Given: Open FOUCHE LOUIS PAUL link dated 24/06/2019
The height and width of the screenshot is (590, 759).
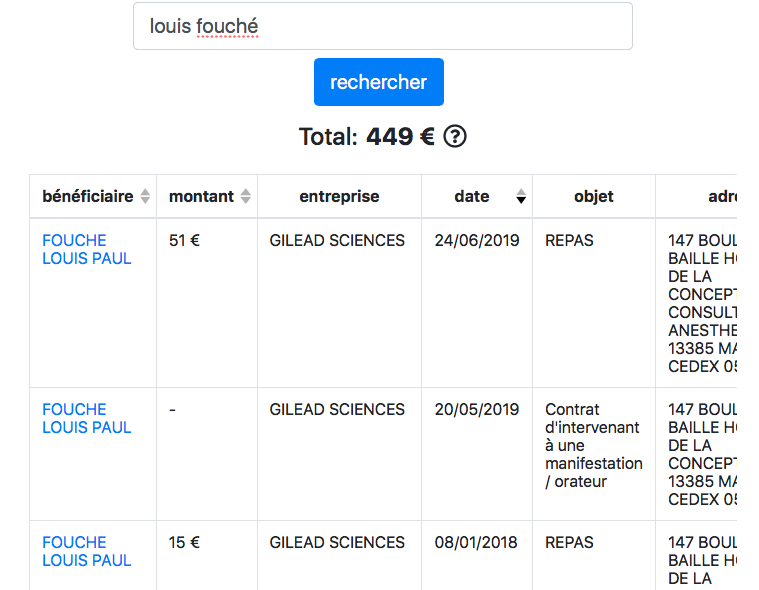Looking at the screenshot, I should click(x=87, y=249).
